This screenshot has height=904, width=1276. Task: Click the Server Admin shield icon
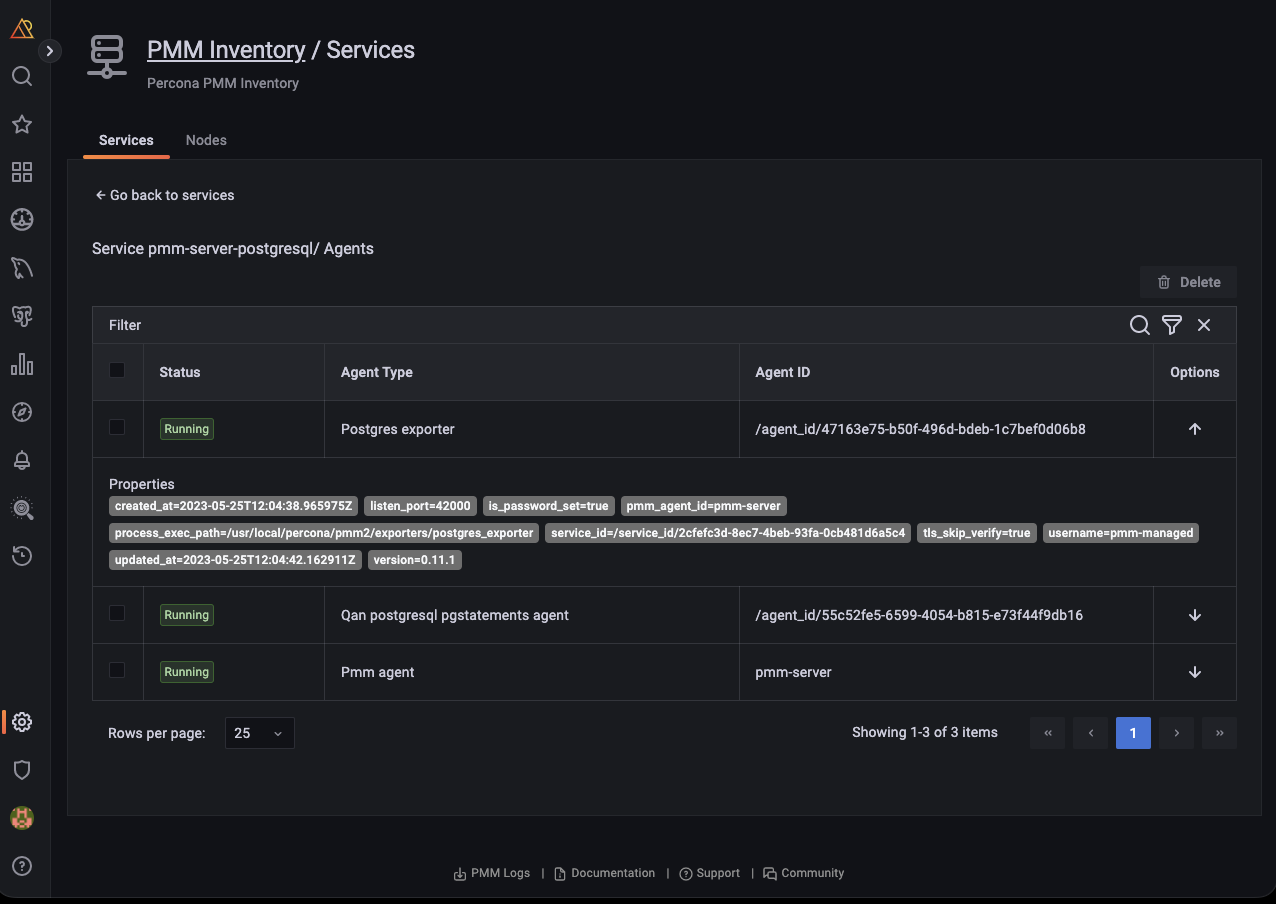click(x=22, y=770)
